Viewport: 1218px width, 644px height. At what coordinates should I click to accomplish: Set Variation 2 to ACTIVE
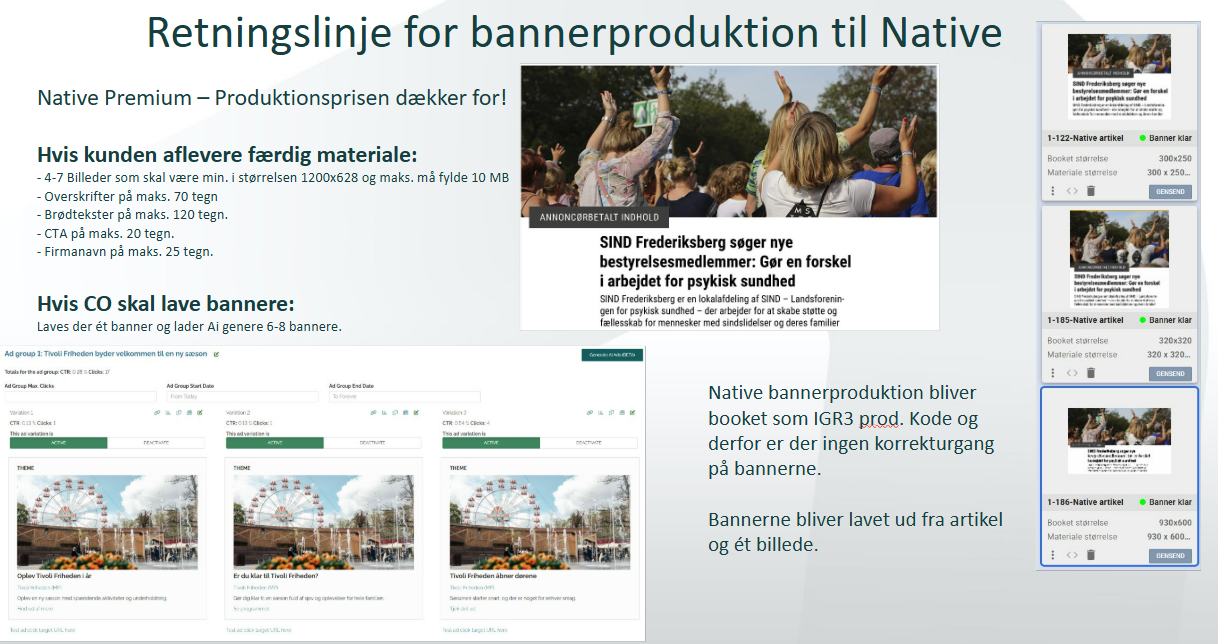[x=274, y=443]
